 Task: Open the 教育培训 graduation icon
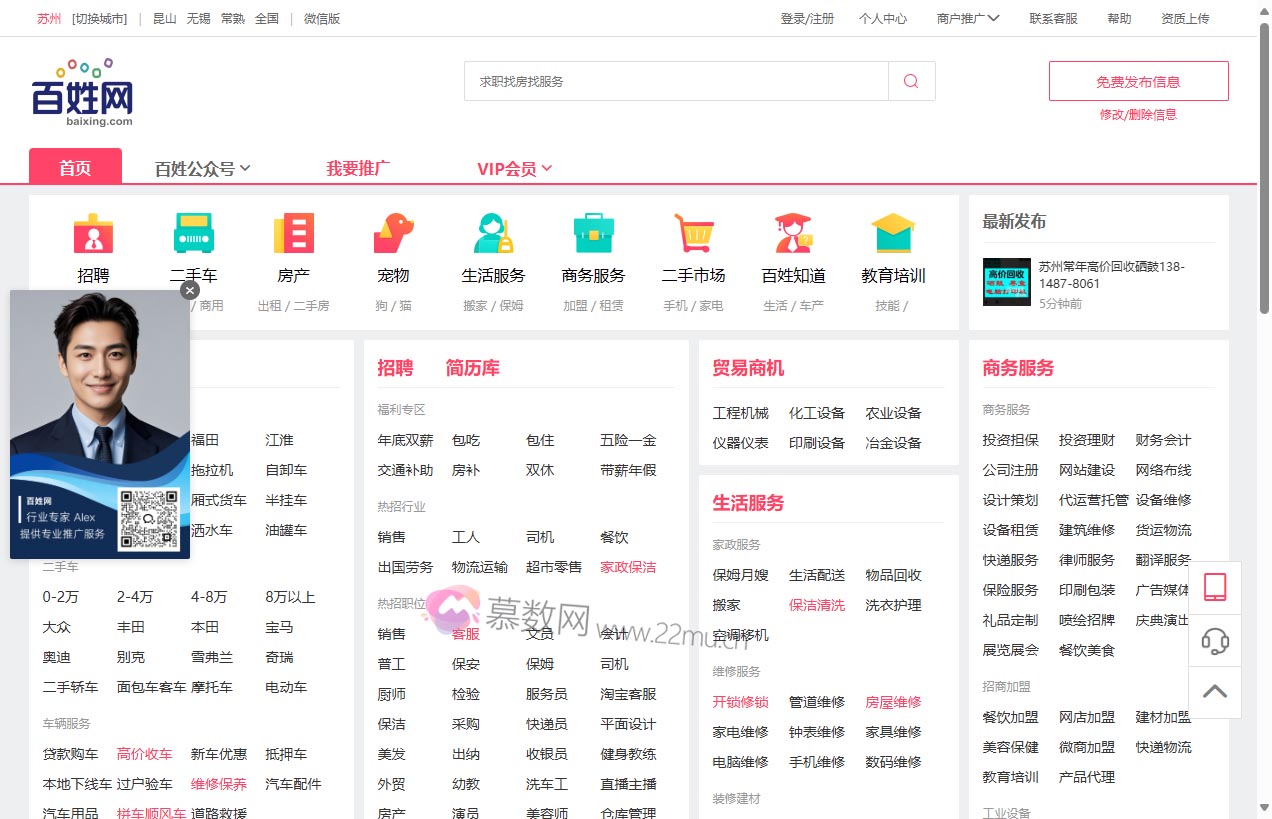click(x=892, y=232)
